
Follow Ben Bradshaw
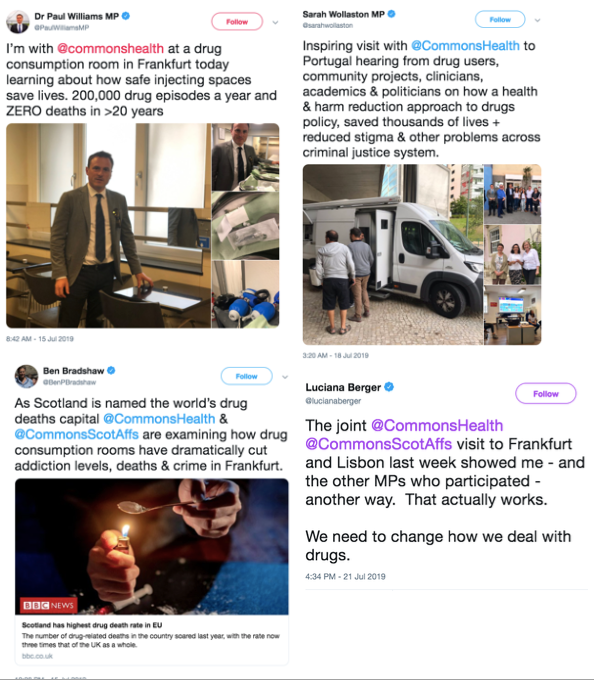246,376
